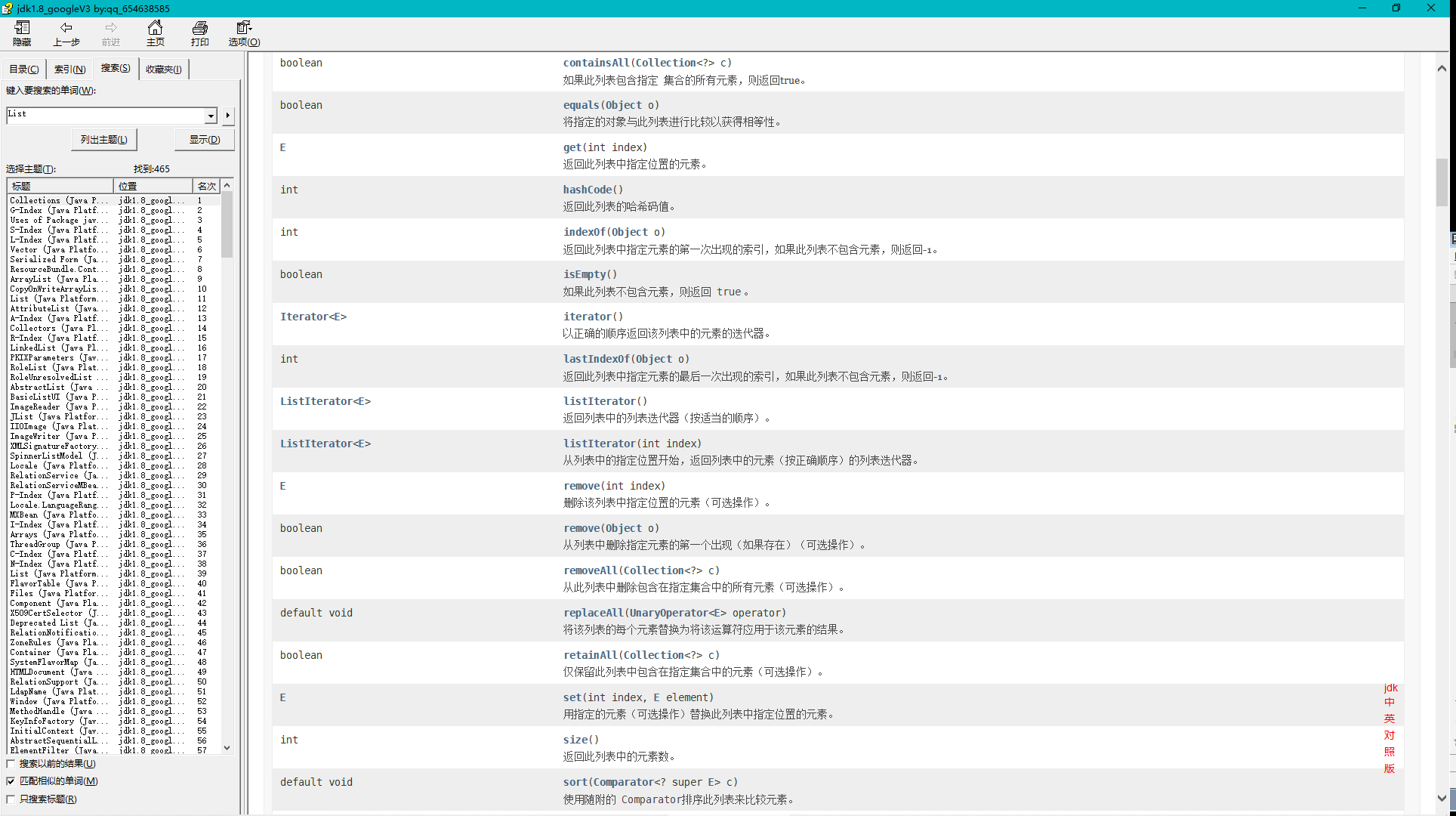Click the Hide (隐藏) toolbar icon
Screen dimensions: 1456x816
[x=22, y=29]
